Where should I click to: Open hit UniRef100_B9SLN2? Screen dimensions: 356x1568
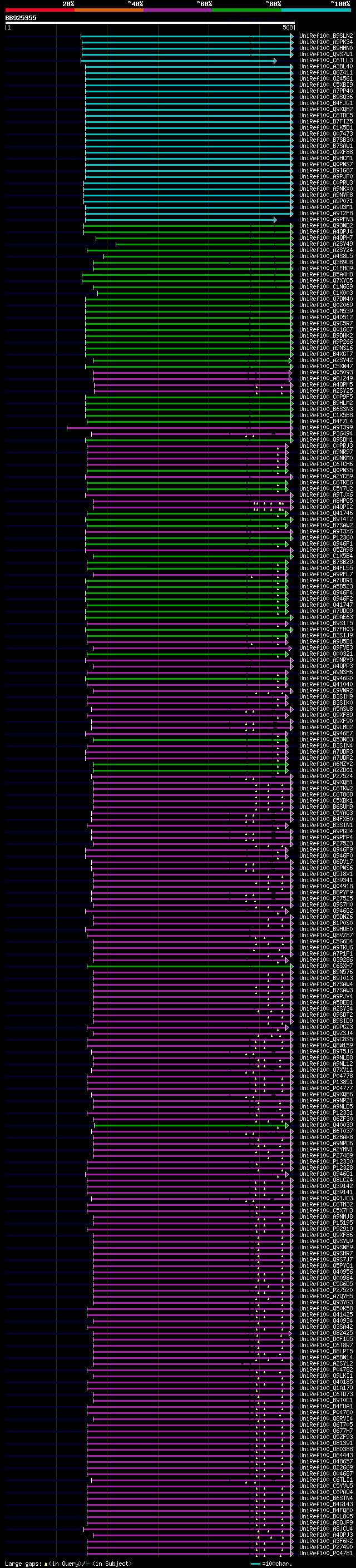point(325,36)
